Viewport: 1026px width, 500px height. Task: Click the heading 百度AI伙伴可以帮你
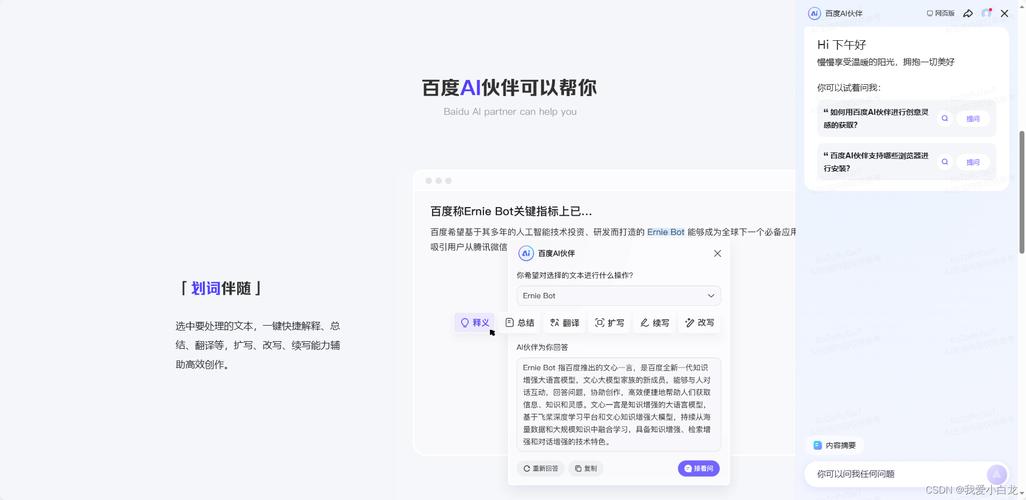[509, 88]
